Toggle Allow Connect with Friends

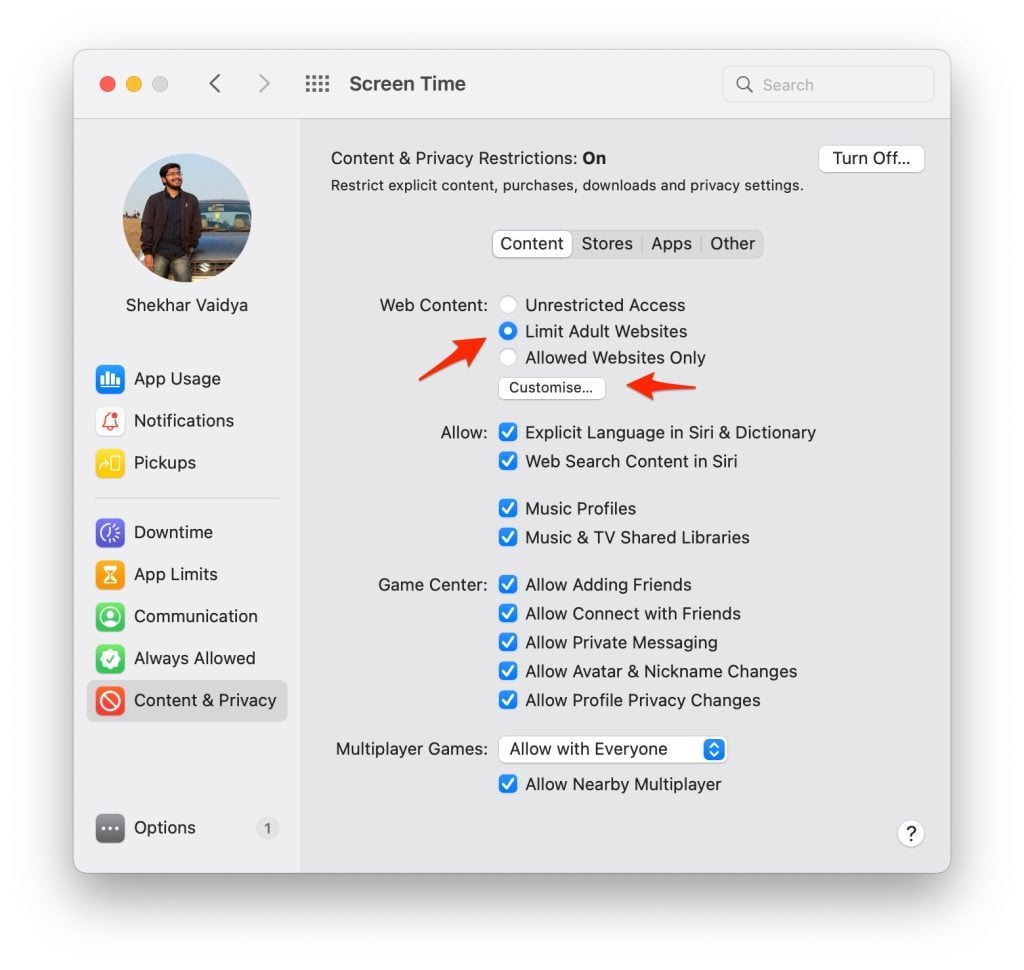[507, 613]
